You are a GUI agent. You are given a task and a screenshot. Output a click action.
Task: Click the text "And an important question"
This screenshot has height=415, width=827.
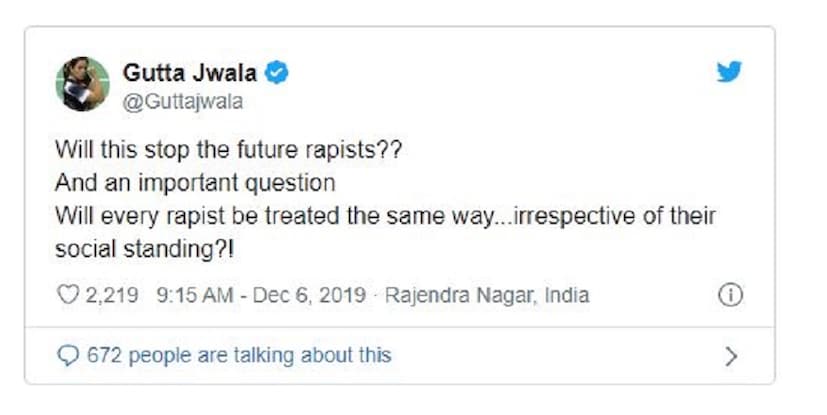click(195, 185)
